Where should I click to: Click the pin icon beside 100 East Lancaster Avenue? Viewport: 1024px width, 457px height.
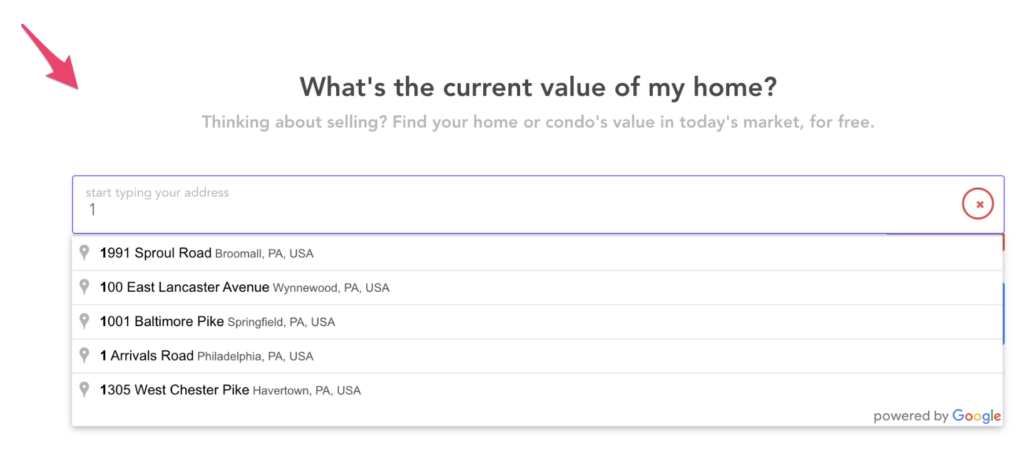pos(85,287)
